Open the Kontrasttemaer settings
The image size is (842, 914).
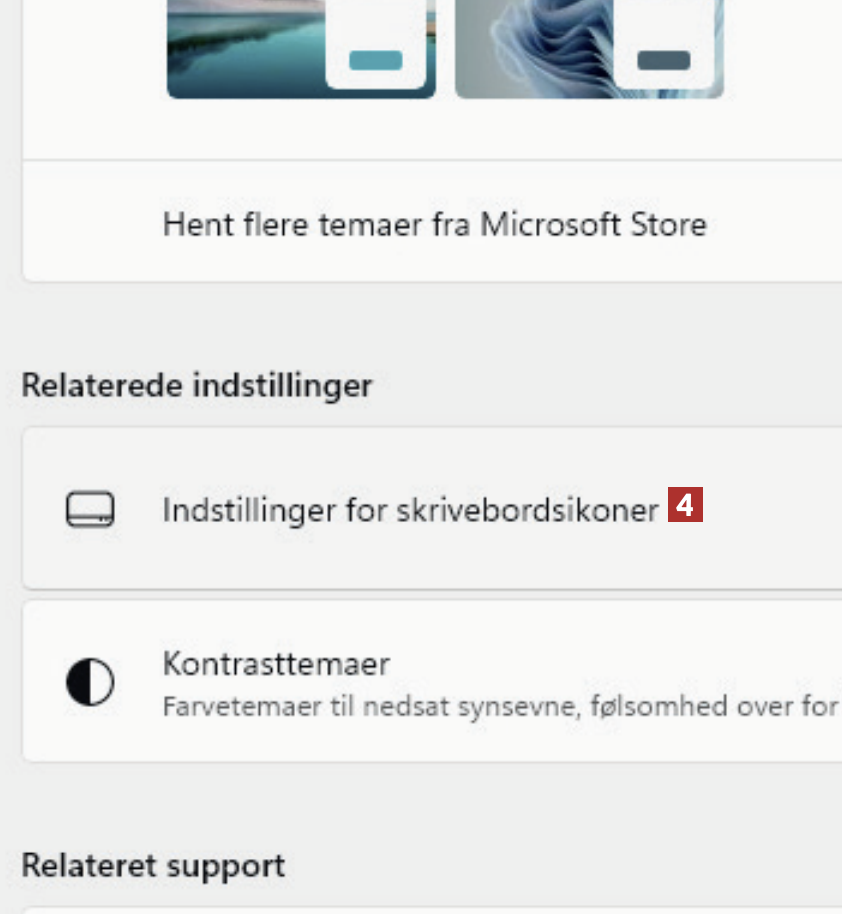(x=275, y=663)
